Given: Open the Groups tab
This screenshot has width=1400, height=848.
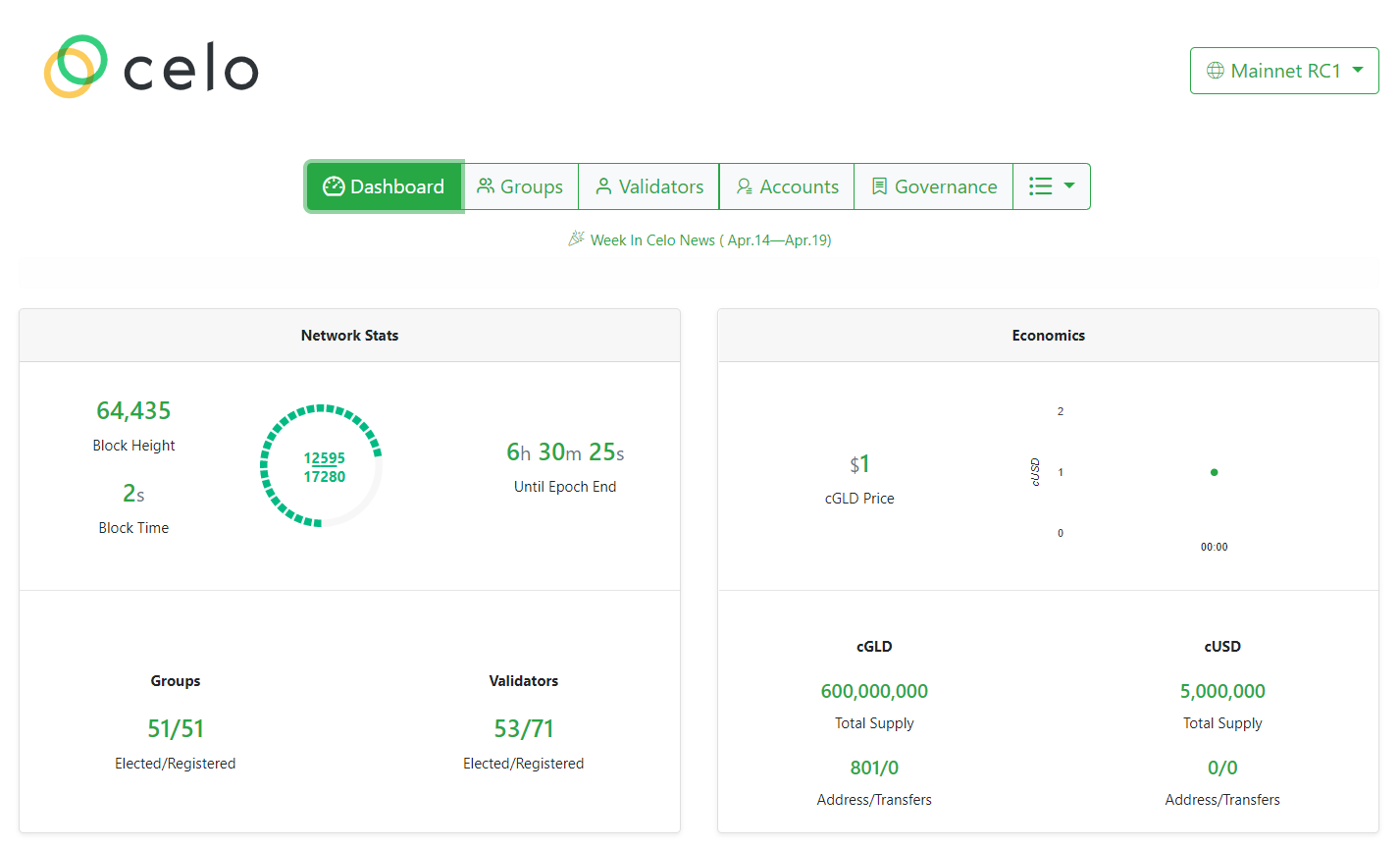Looking at the screenshot, I should (x=520, y=186).
